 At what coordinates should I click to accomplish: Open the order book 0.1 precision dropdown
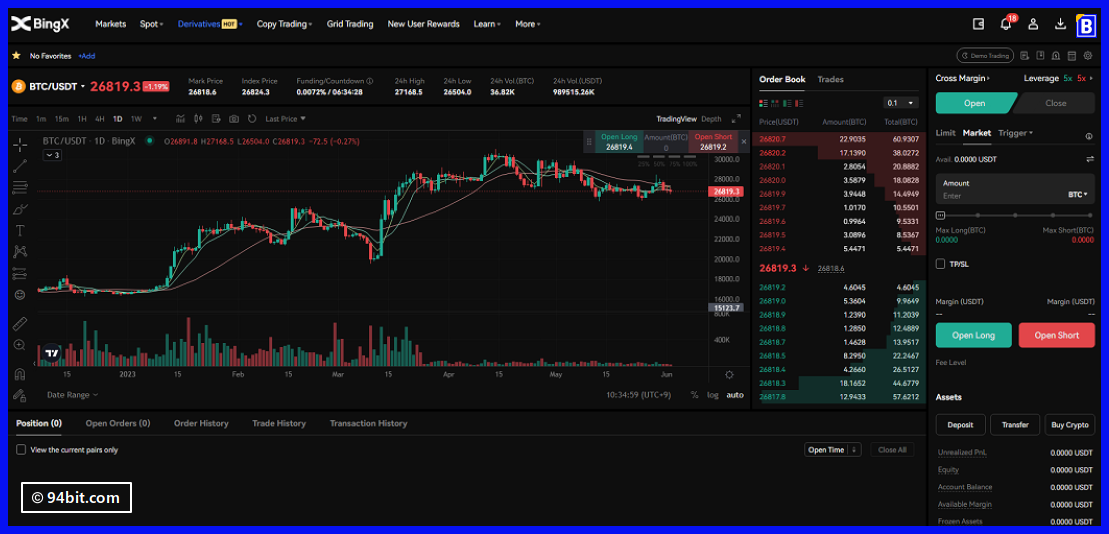[x=901, y=103]
